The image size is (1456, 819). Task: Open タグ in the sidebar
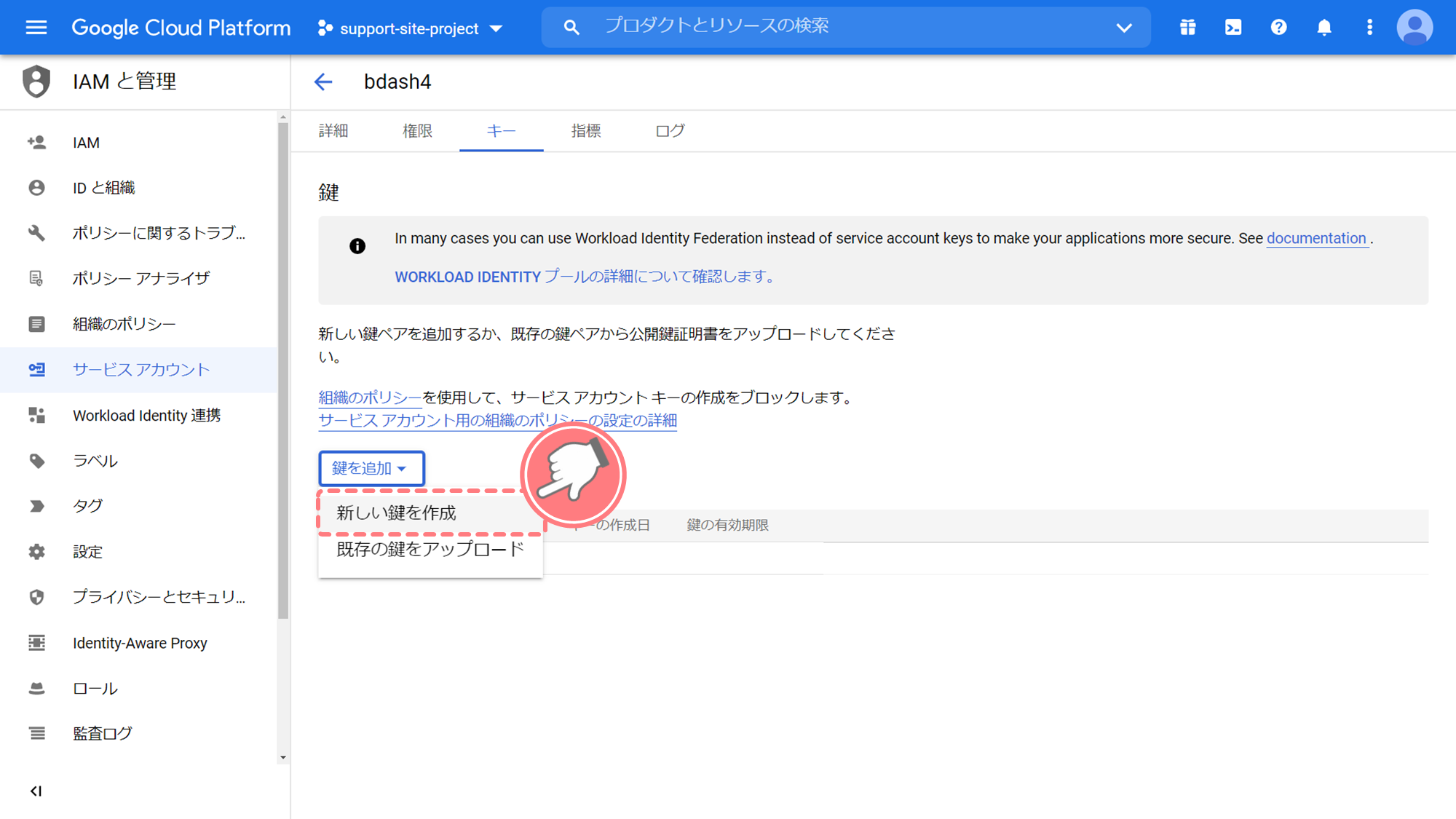[138, 506]
